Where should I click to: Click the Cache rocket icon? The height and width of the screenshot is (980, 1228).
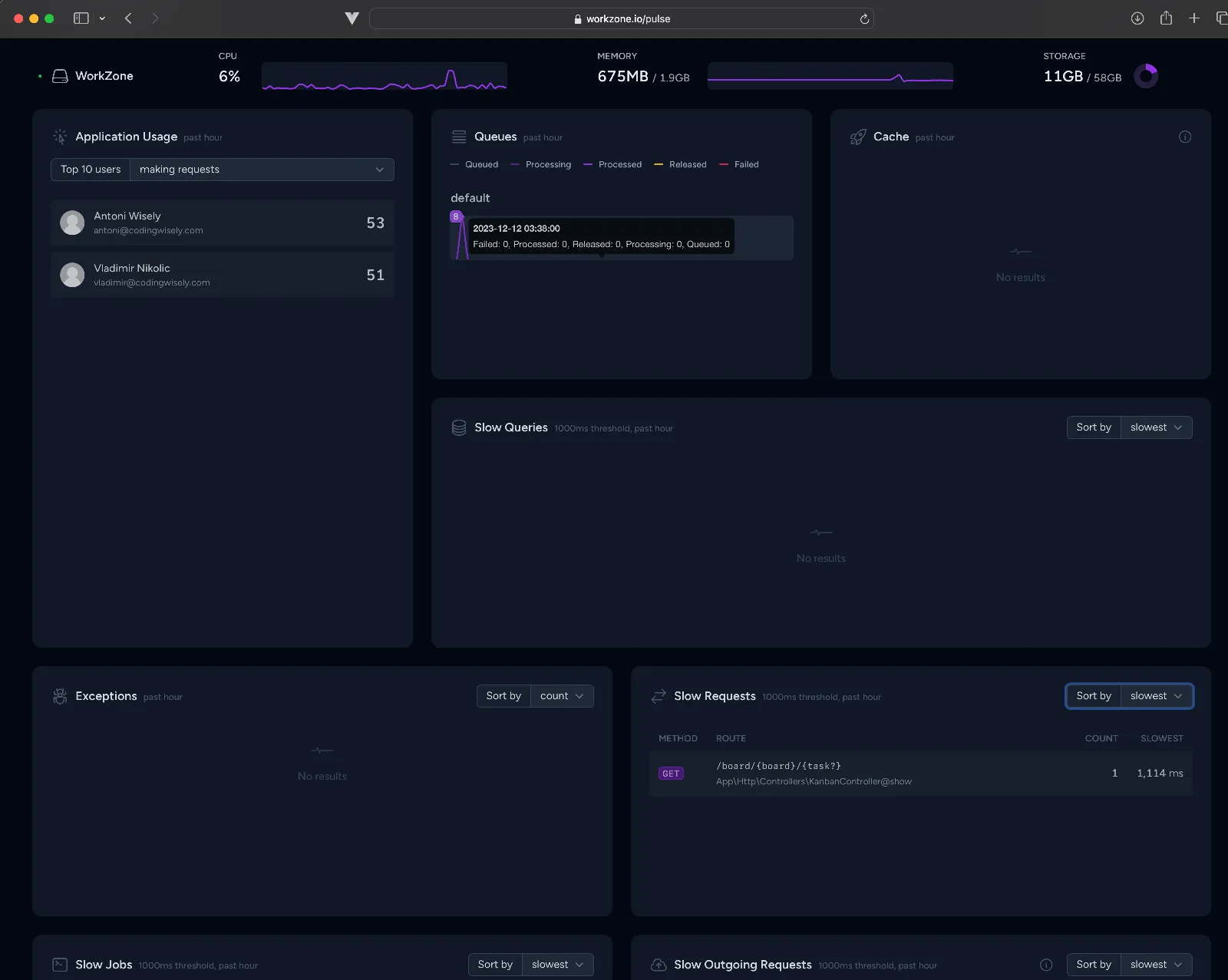(858, 137)
